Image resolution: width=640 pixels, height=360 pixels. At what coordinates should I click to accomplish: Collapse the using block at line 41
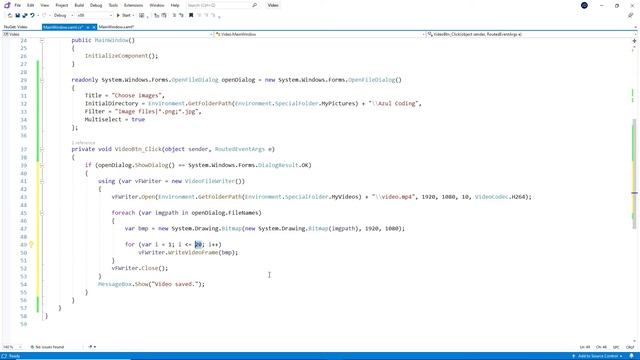42,181
